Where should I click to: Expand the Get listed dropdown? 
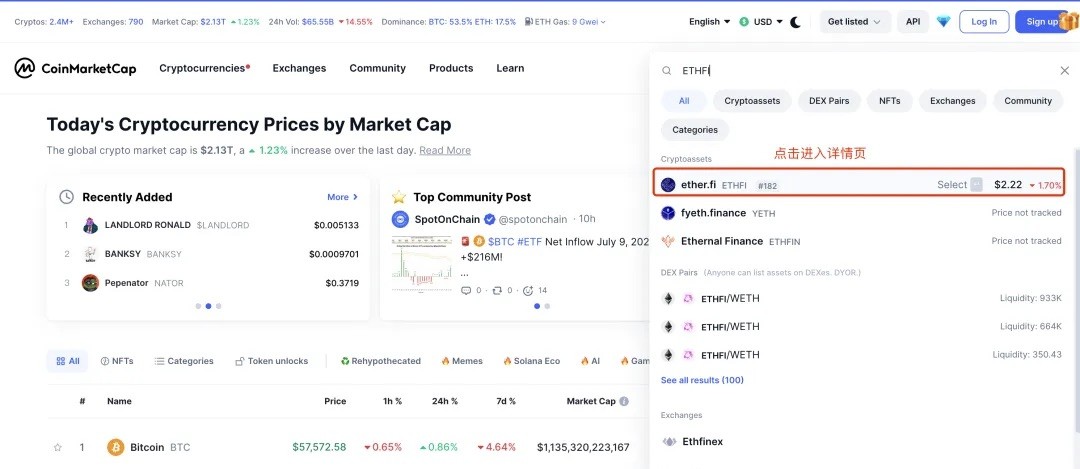(855, 22)
